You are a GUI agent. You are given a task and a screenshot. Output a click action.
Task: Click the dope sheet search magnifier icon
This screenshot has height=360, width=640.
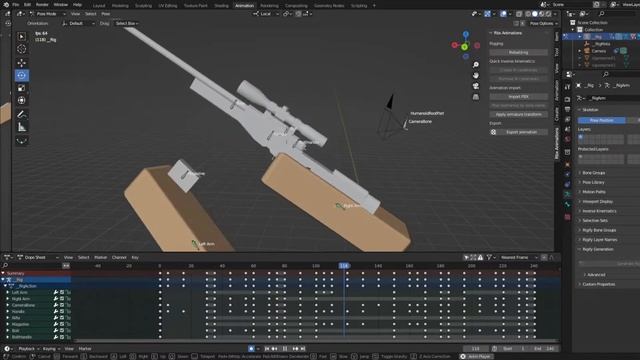[x=5, y=266]
